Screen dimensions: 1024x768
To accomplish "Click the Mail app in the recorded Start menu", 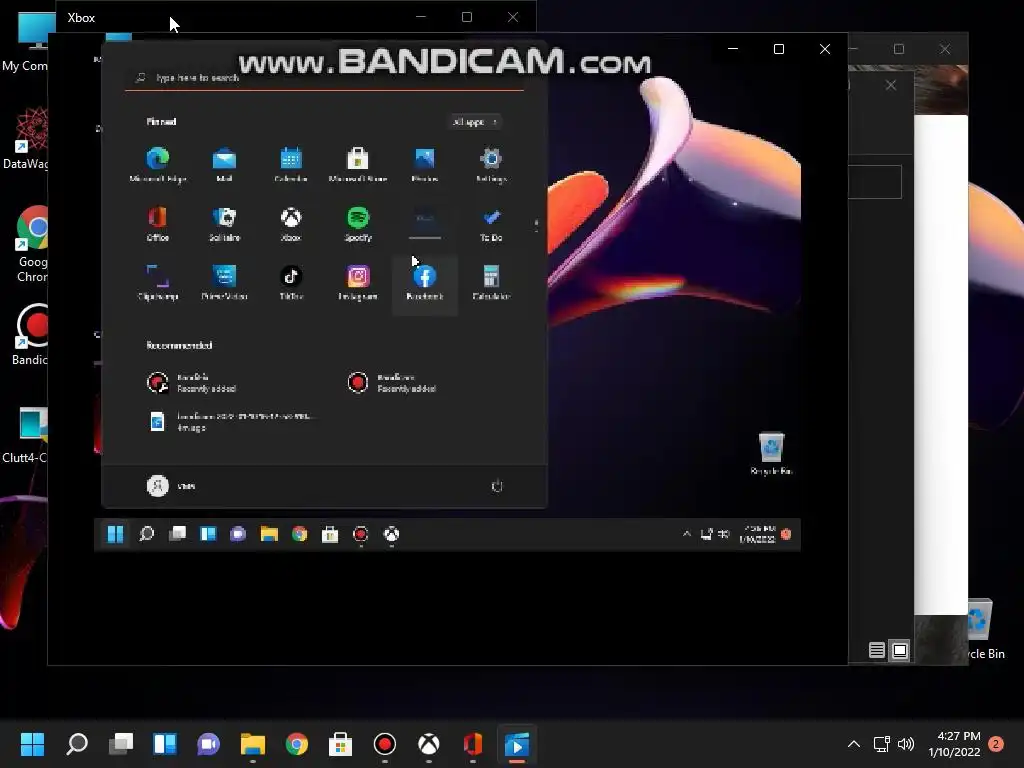I will click(x=224, y=165).
